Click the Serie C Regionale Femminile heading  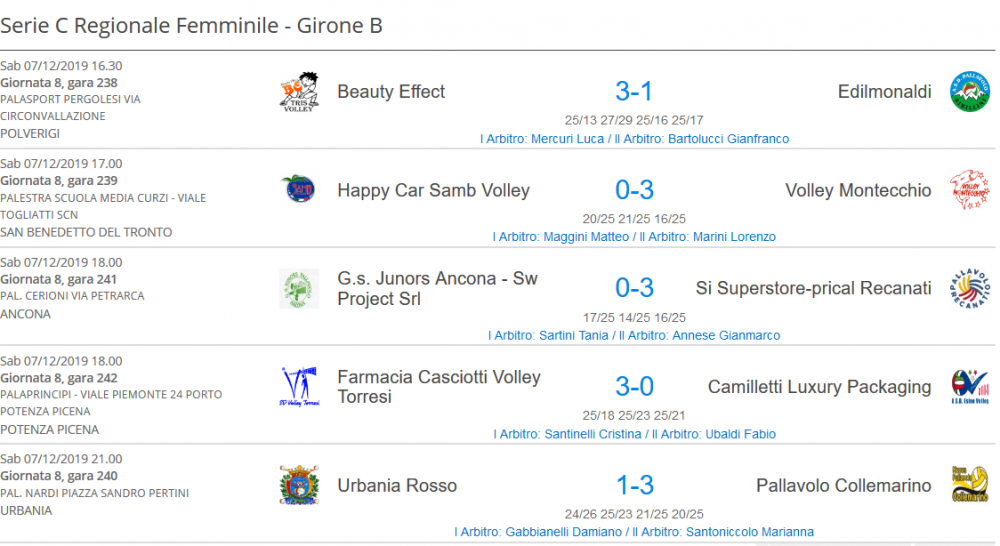191,26
